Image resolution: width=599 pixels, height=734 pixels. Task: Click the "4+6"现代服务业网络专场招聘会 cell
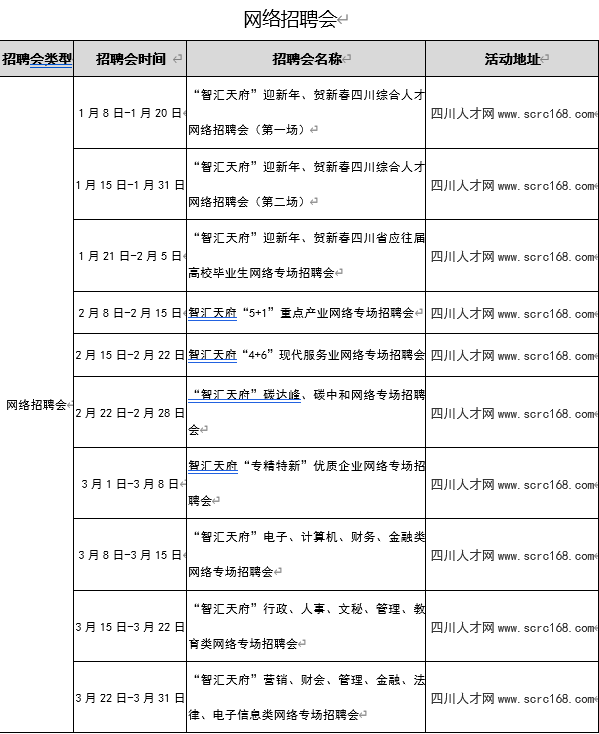pos(306,355)
